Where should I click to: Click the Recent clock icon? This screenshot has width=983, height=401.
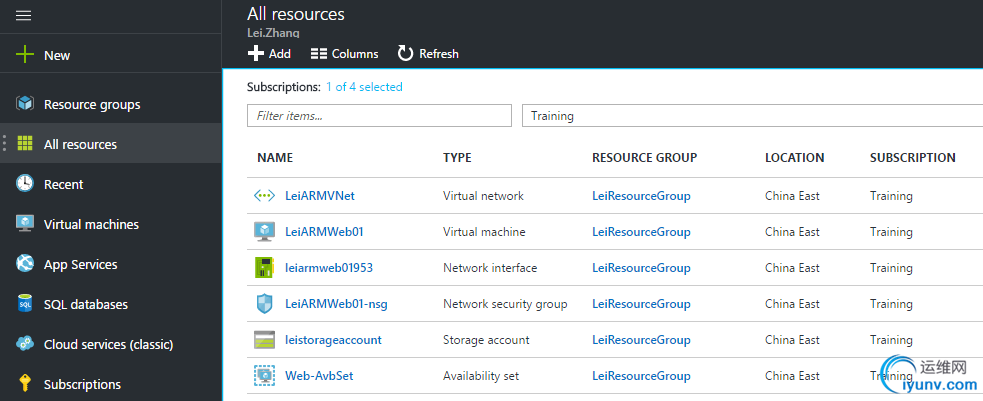tap(24, 184)
